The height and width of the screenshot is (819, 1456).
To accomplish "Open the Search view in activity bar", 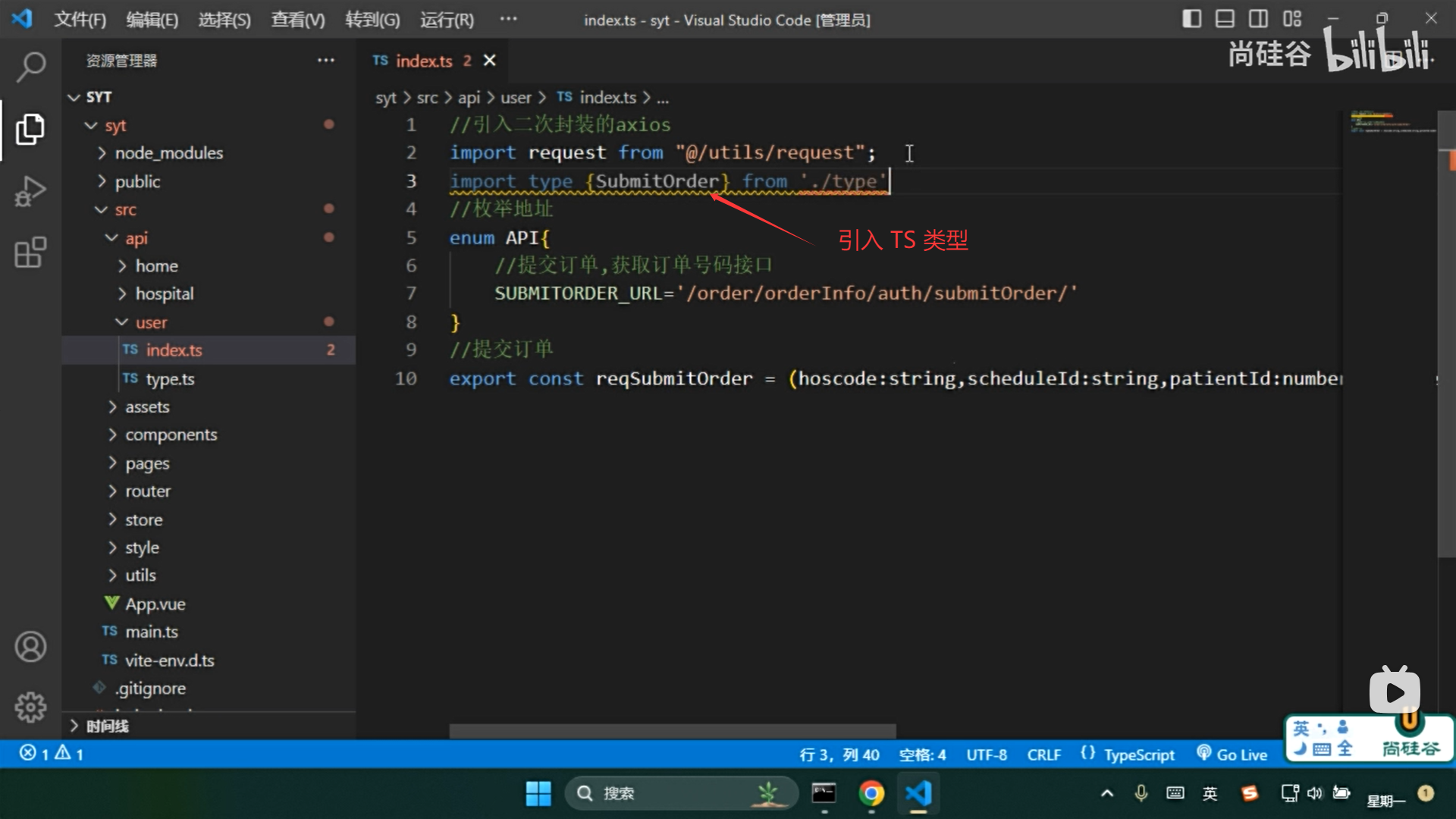I will tap(30, 67).
